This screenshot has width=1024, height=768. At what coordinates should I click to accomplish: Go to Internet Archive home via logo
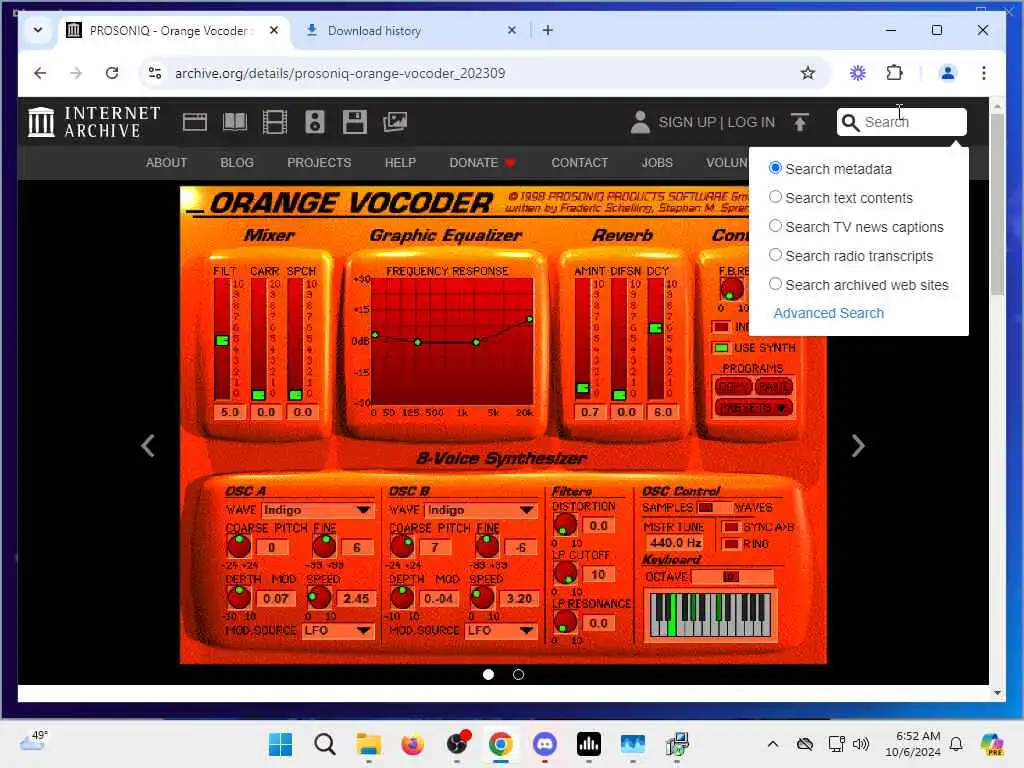click(x=94, y=122)
